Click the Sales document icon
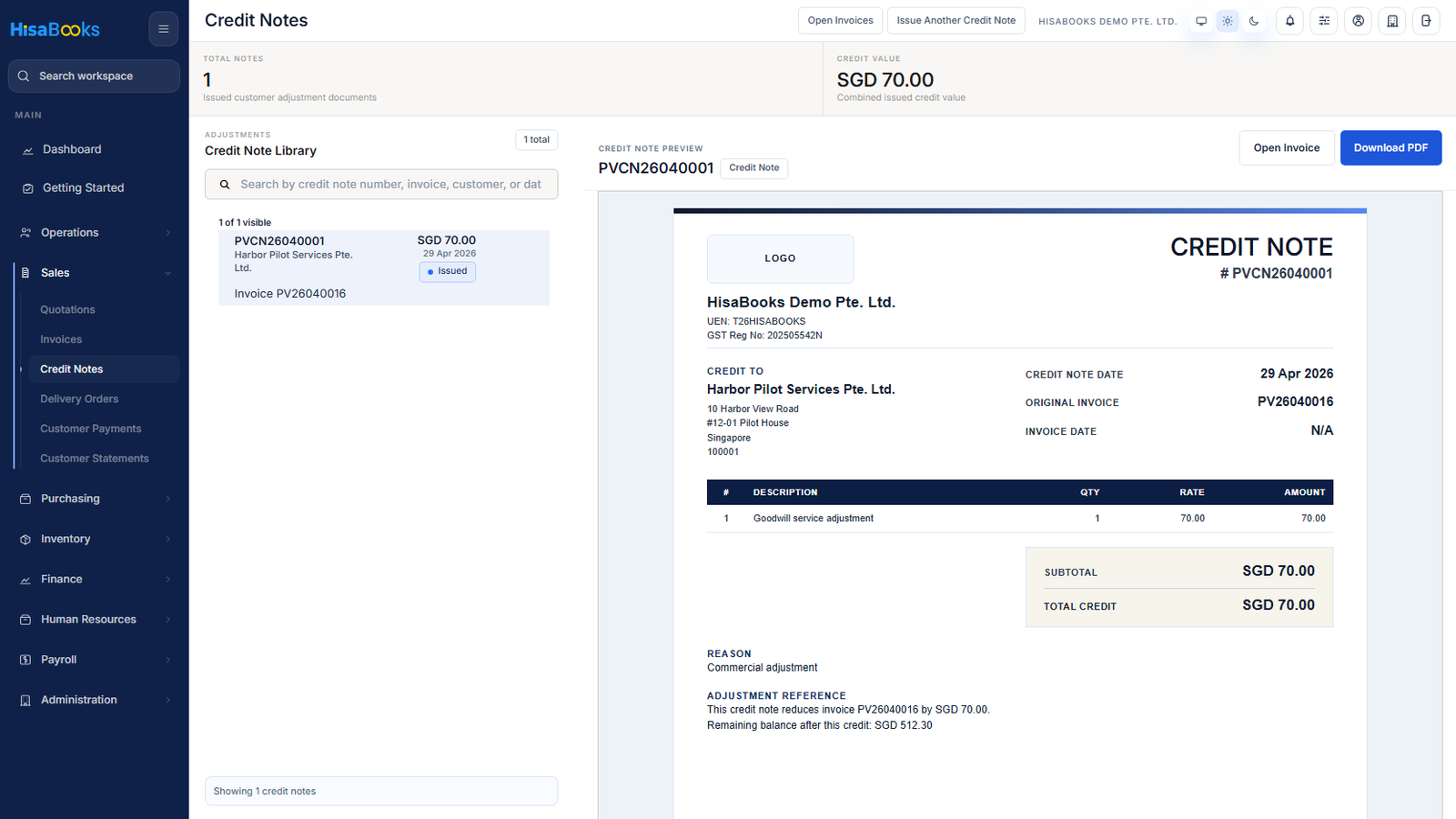 click(25, 273)
